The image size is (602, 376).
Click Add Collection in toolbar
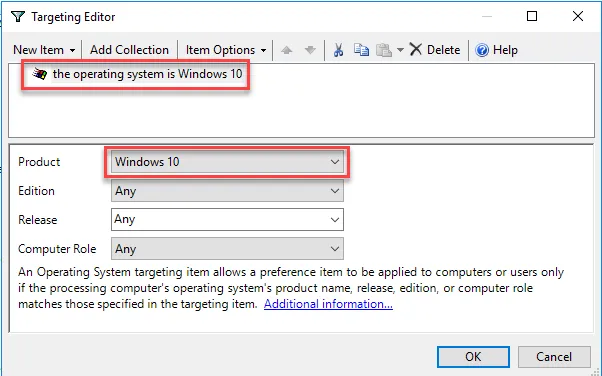click(129, 50)
